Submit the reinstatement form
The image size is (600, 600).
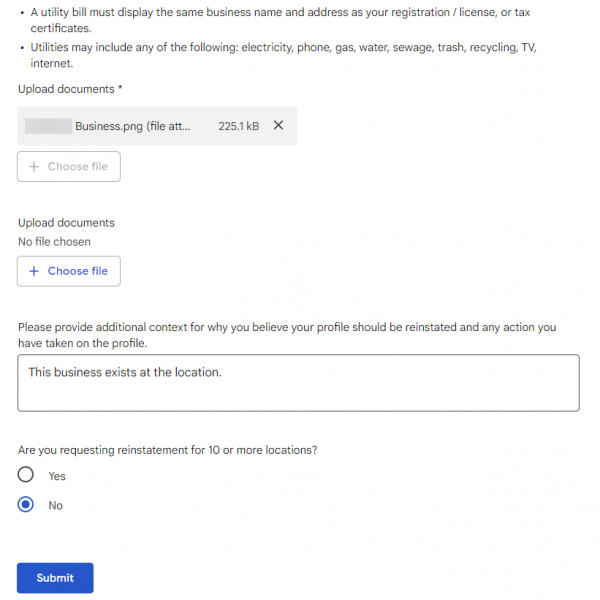tap(55, 578)
